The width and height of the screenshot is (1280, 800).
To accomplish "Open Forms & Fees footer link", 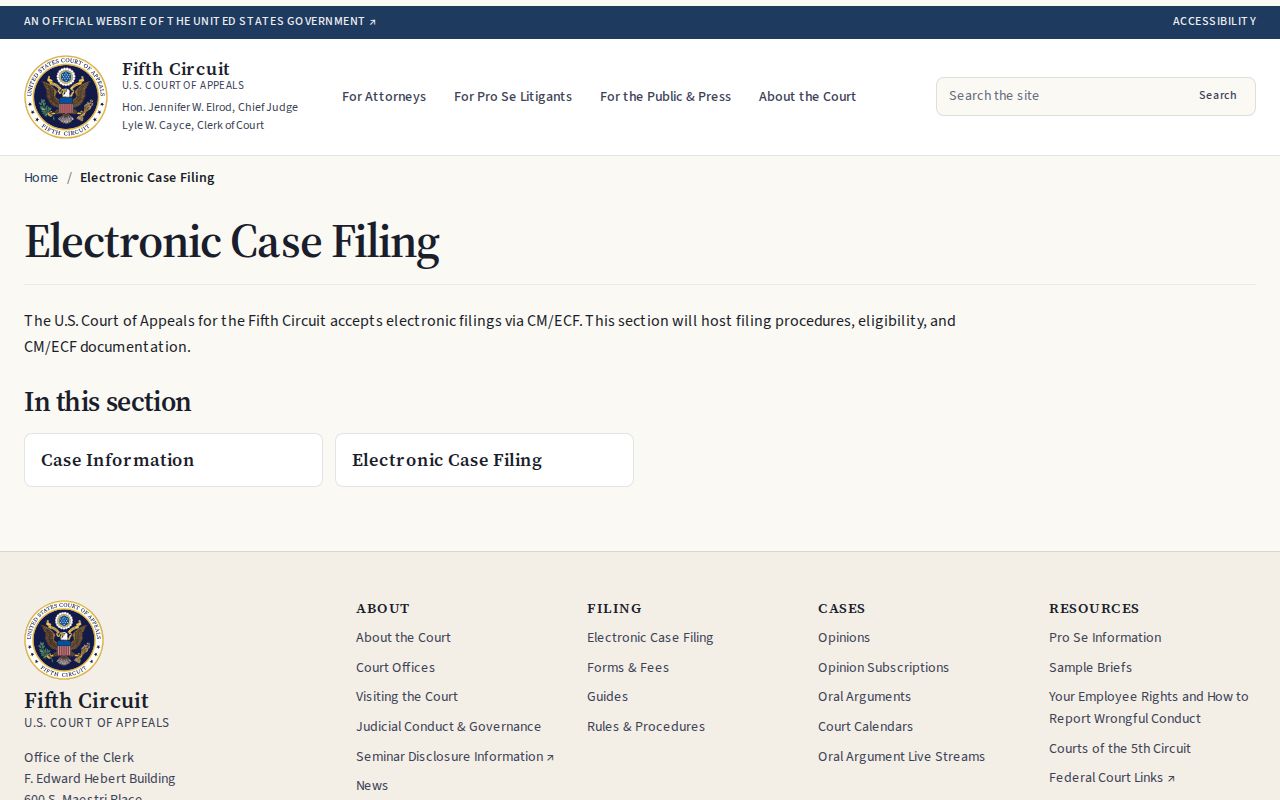I will [x=628, y=667].
